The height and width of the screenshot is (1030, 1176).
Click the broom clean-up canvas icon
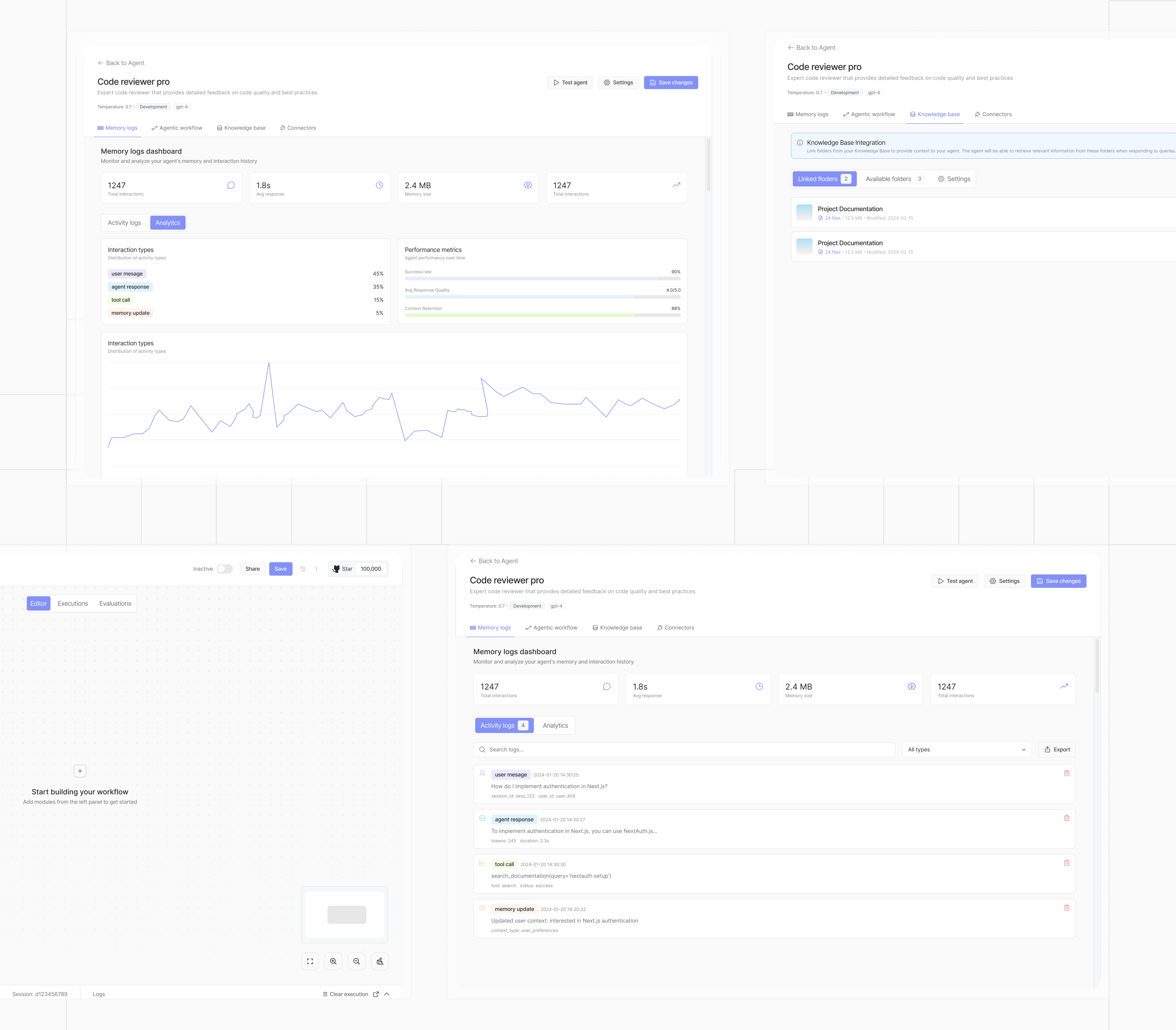(x=380, y=961)
